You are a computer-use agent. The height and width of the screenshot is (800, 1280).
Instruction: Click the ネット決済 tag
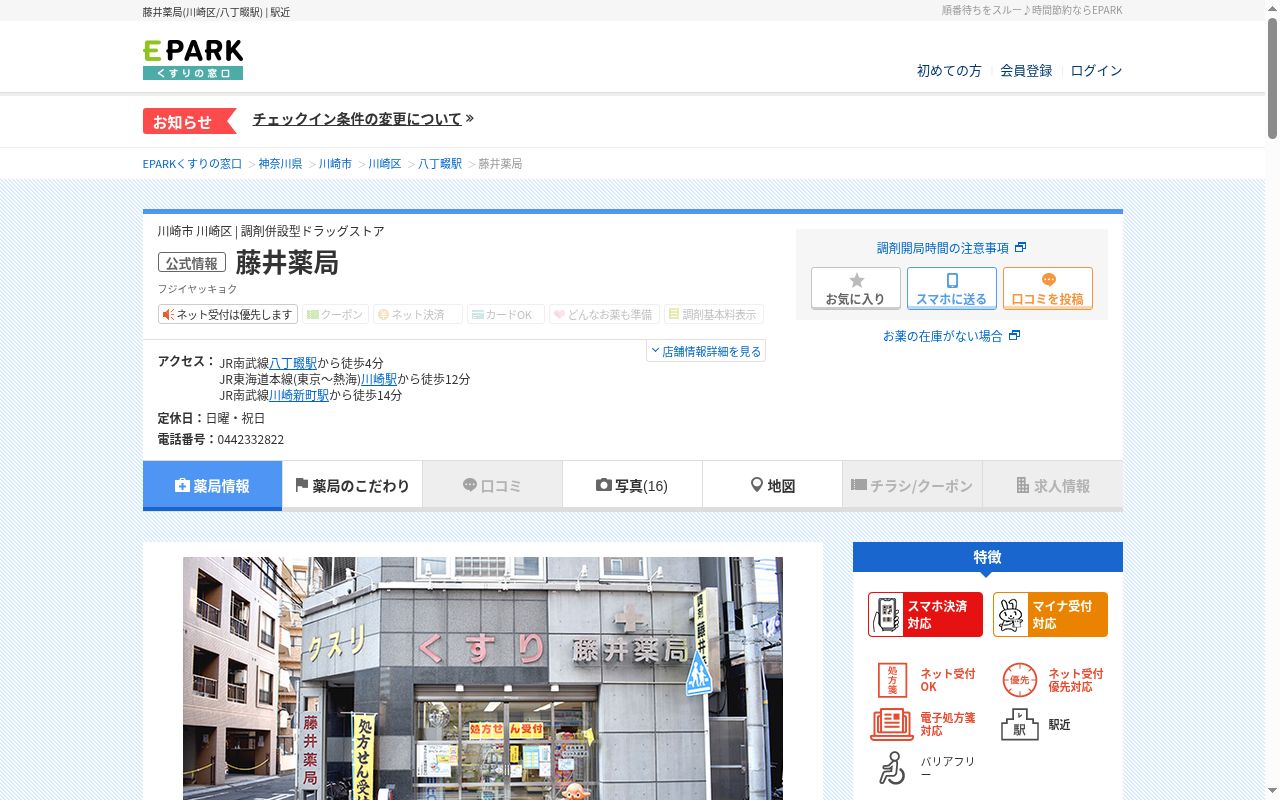pos(417,314)
